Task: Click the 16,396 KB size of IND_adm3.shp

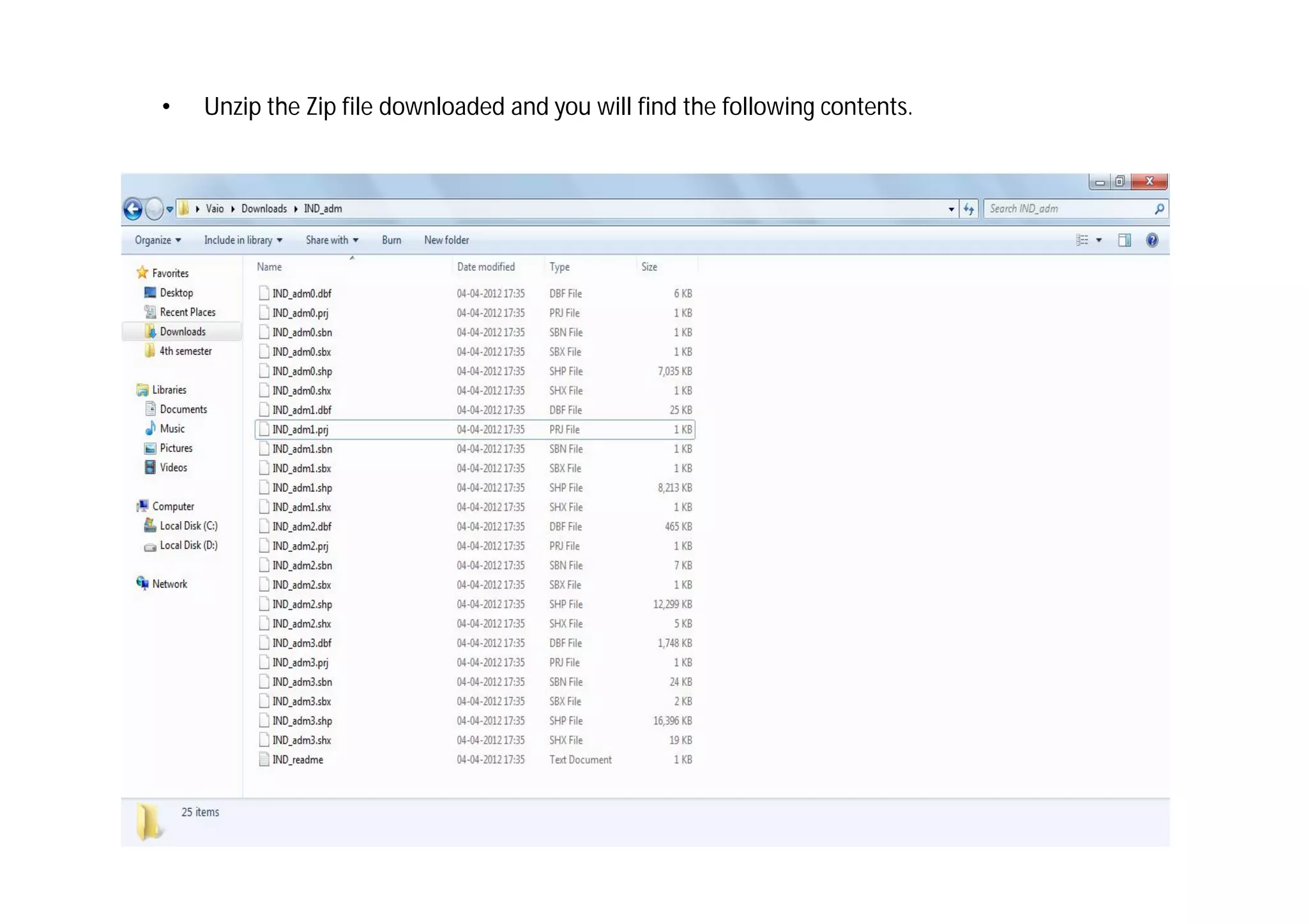Action: [x=673, y=721]
